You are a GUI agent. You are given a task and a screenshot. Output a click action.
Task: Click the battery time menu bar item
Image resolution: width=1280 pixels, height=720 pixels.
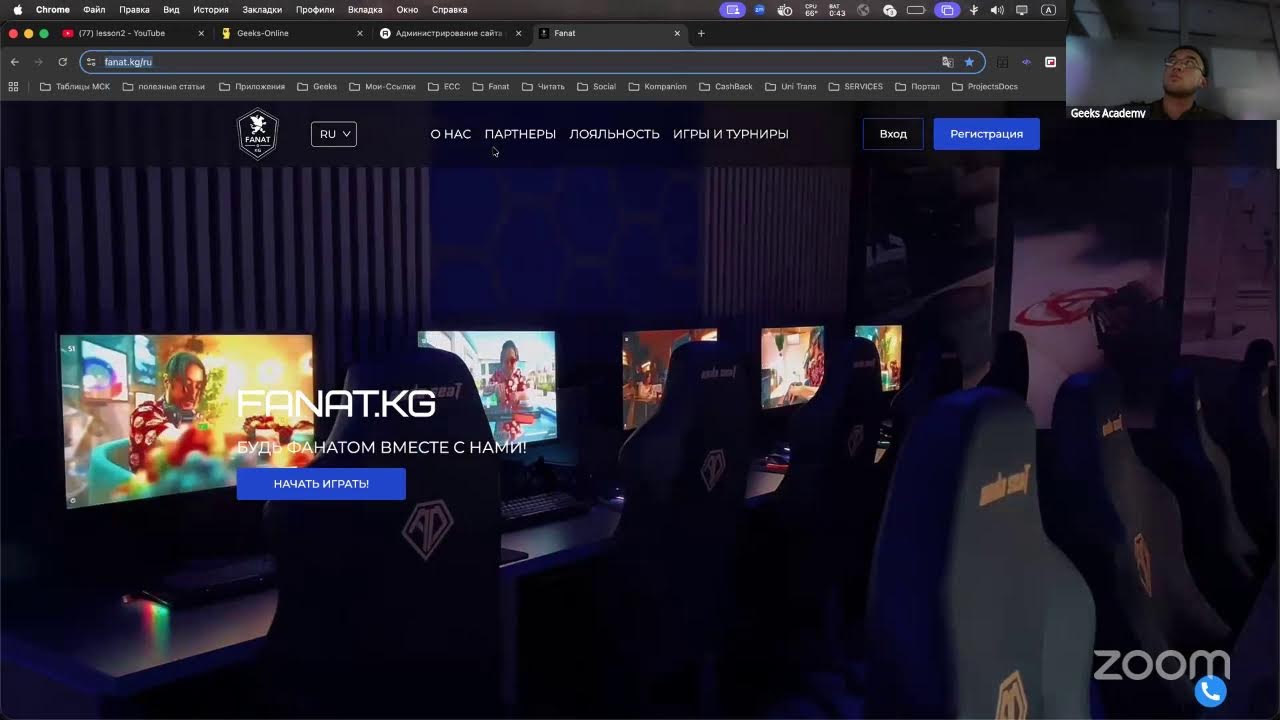pos(837,10)
